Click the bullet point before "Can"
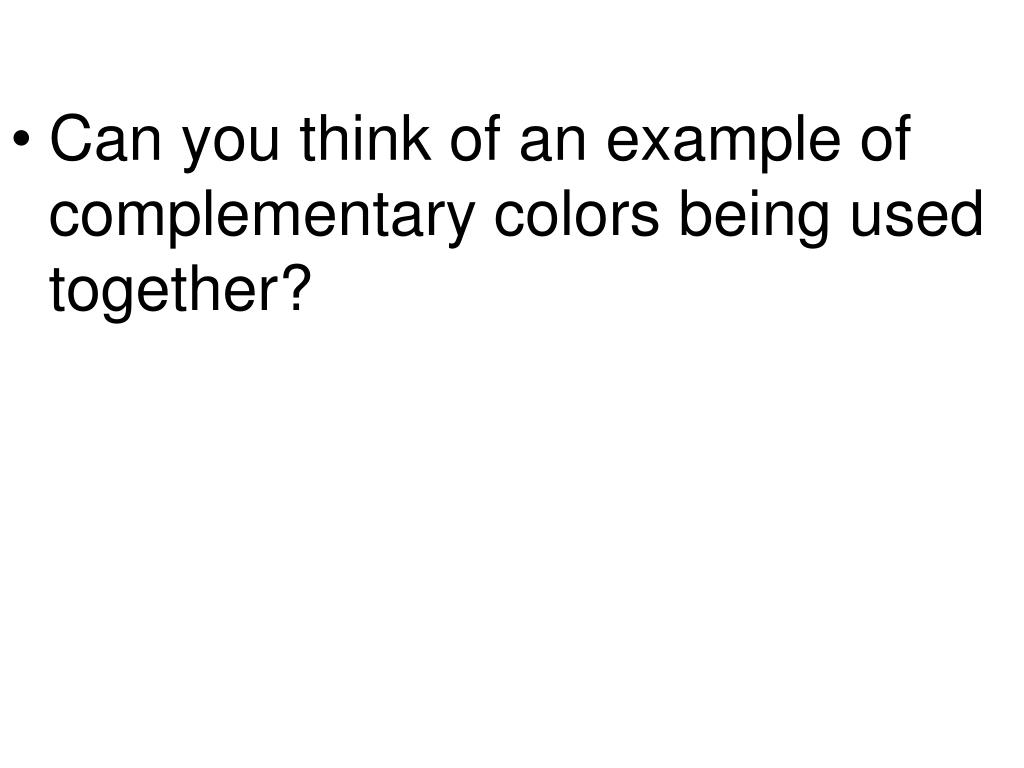The image size is (1024, 768). 22,139
